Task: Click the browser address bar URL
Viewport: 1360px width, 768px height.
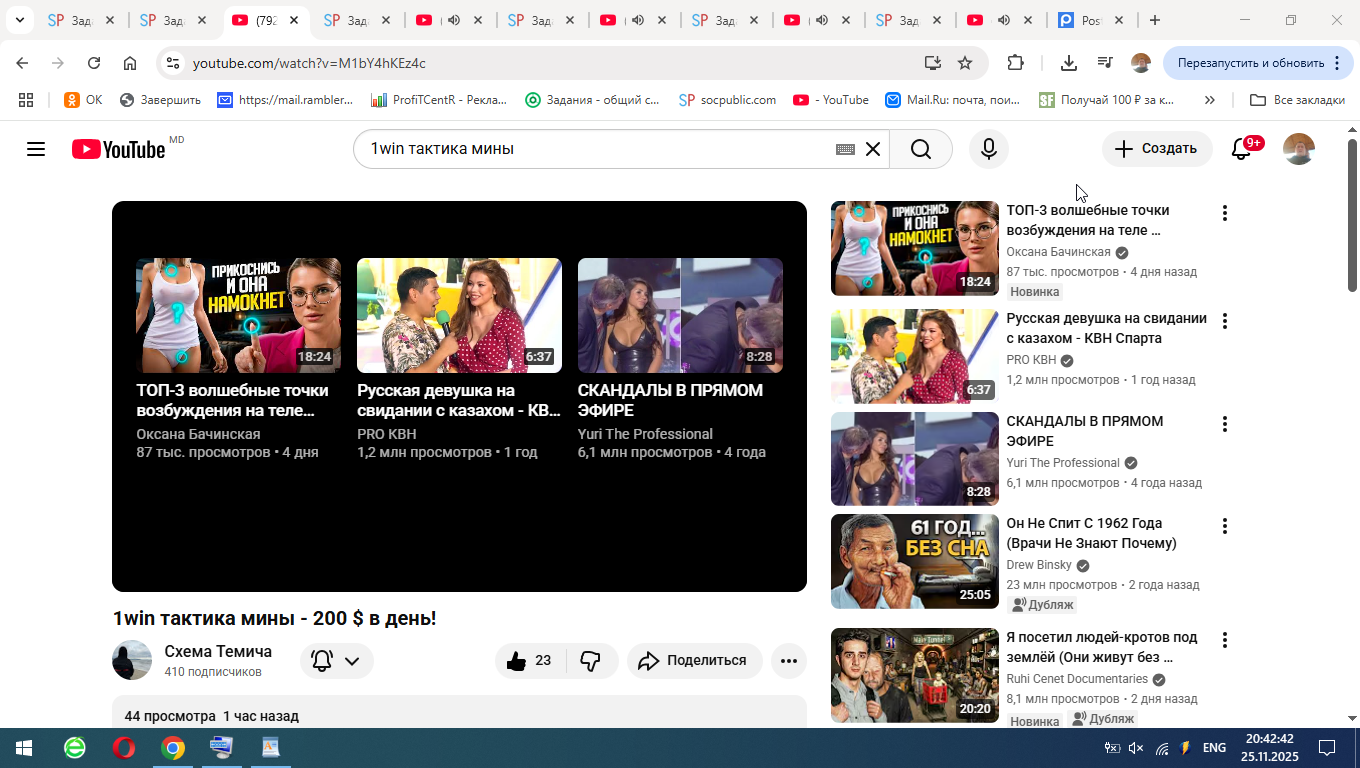Action: tap(309, 63)
